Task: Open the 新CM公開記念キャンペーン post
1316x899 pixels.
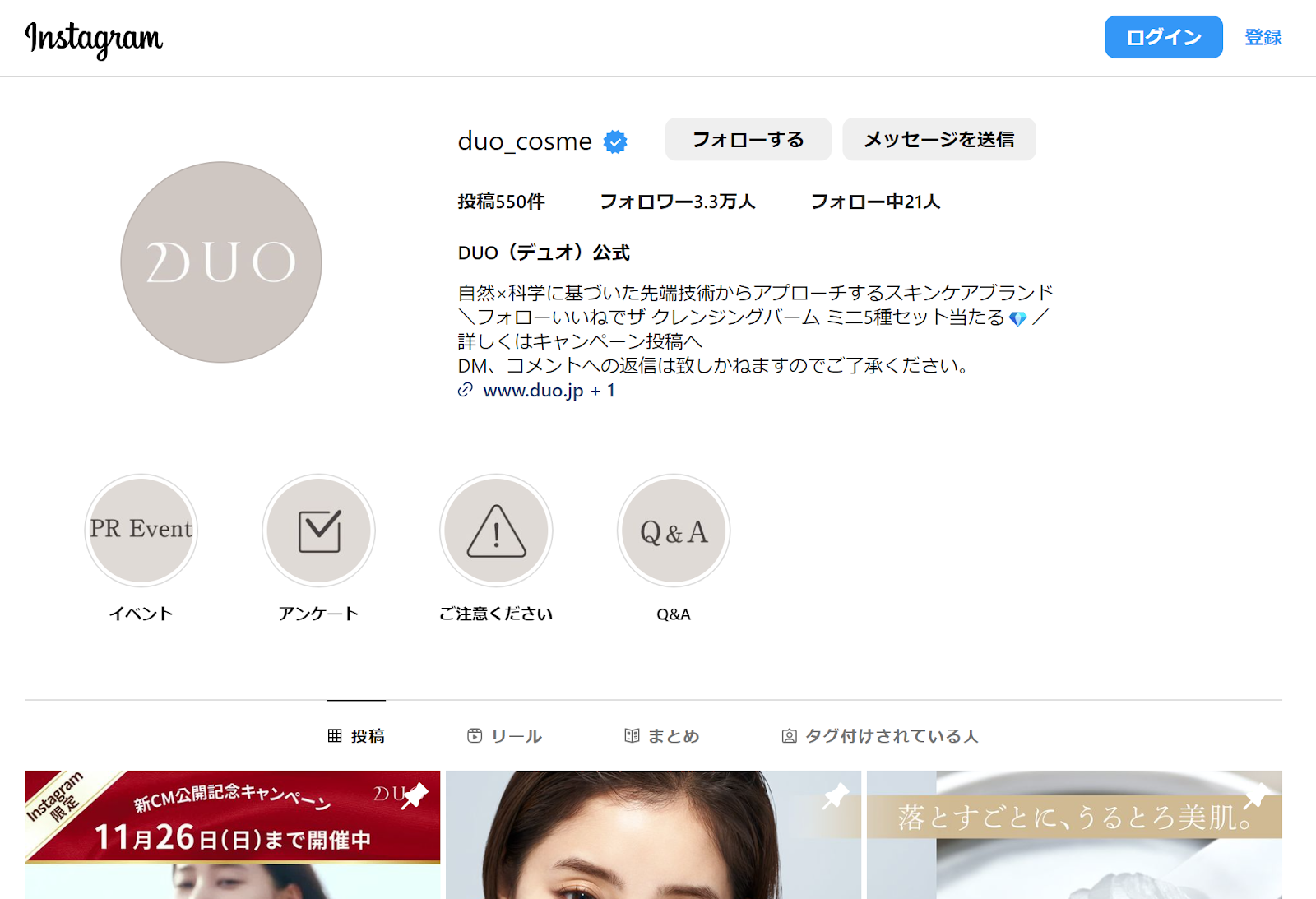Action: [x=233, y=835]
